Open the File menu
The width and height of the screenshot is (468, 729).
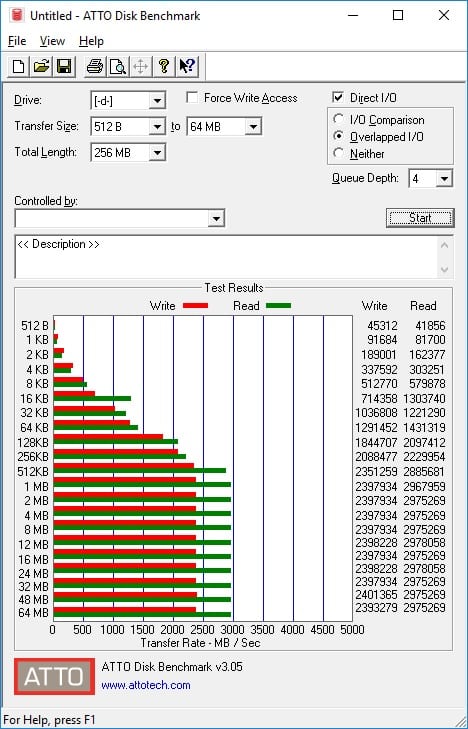(x=17, y=41)
